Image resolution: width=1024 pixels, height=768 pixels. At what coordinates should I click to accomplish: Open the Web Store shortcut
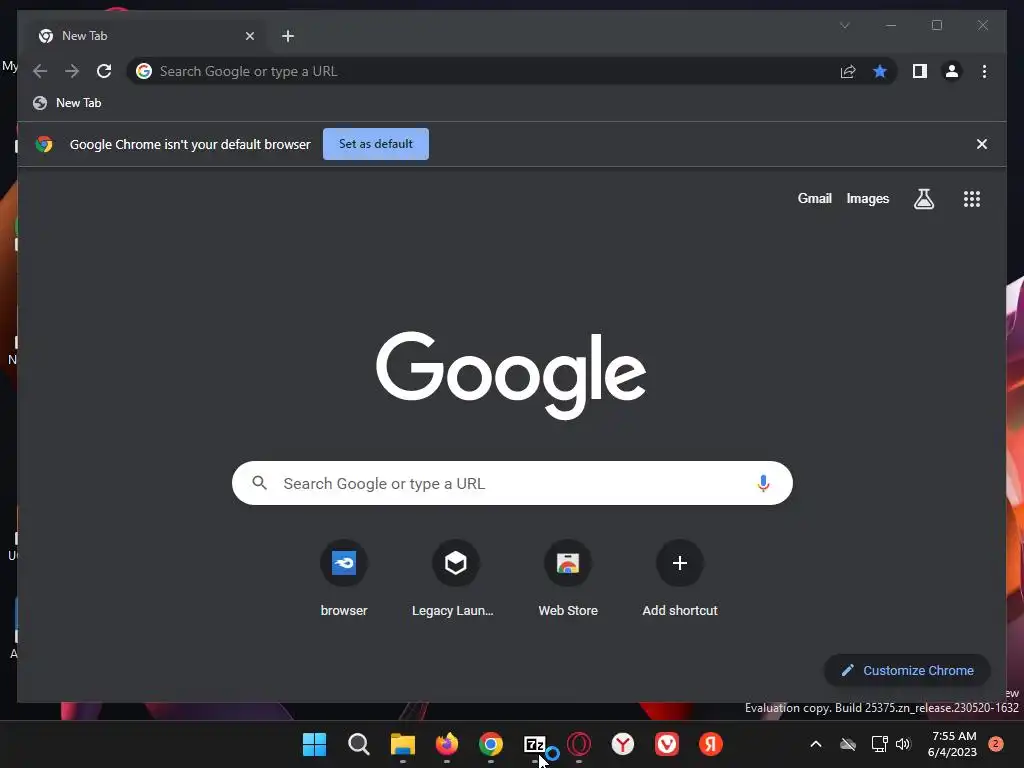[568, 578]
